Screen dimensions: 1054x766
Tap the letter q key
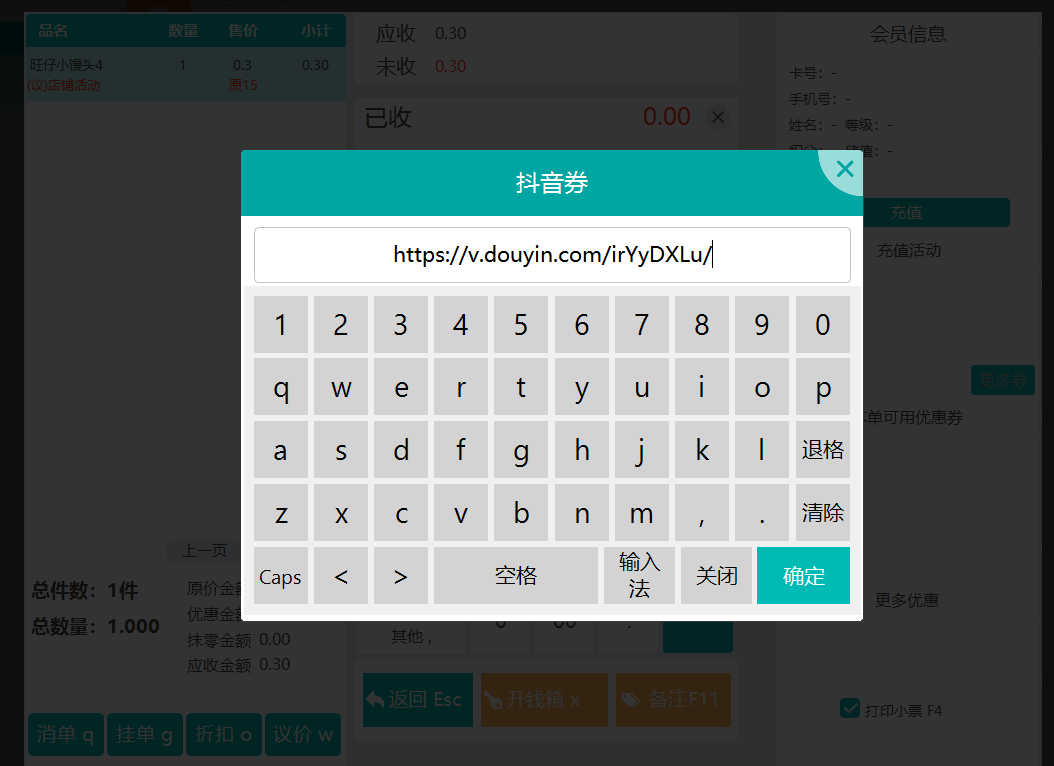tap(281, 386)
